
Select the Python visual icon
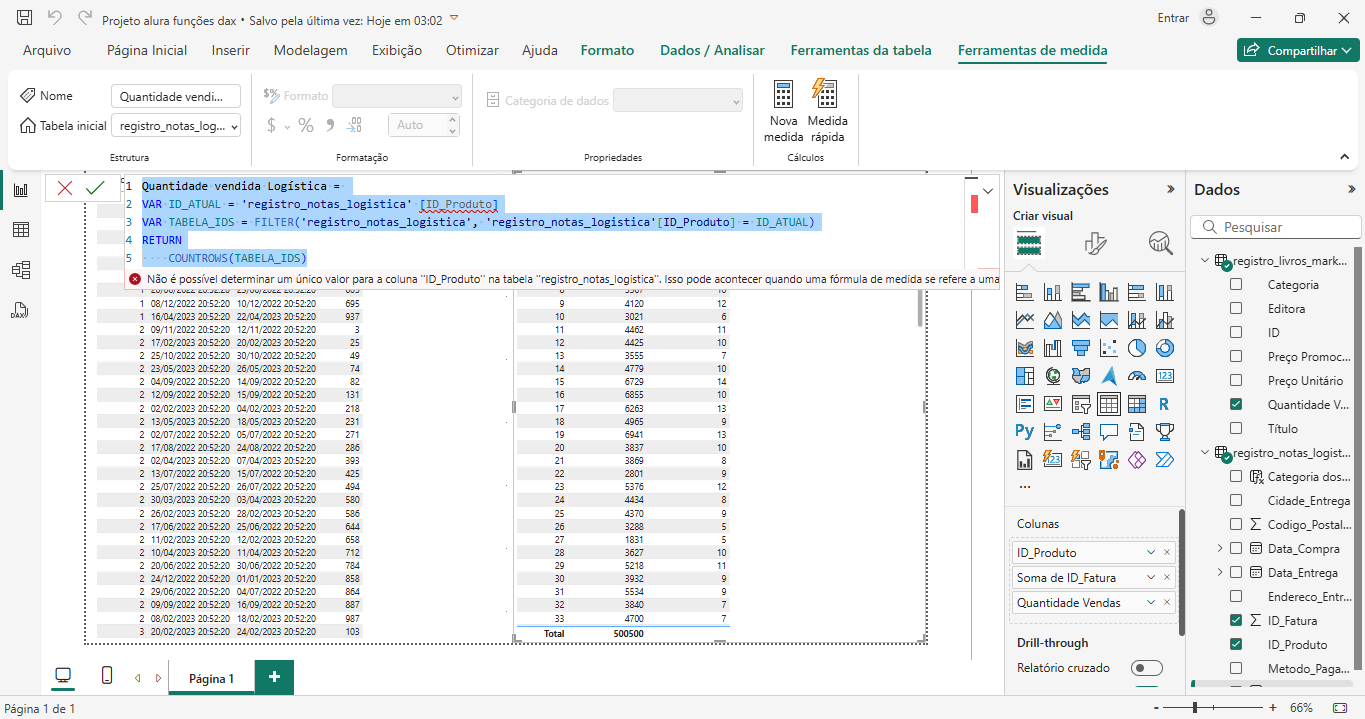click(x=1024, y=431)
